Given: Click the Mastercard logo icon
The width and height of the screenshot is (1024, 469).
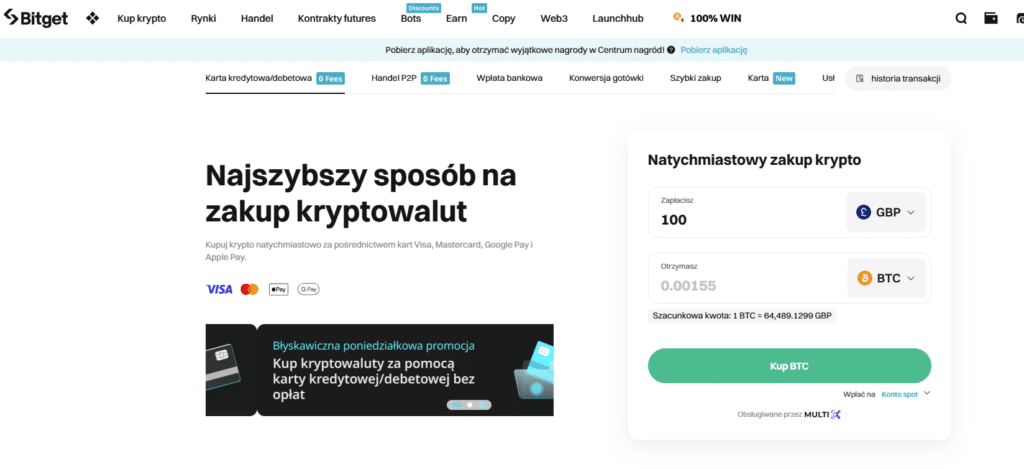Looking at the screenshot, I should 250,289.
